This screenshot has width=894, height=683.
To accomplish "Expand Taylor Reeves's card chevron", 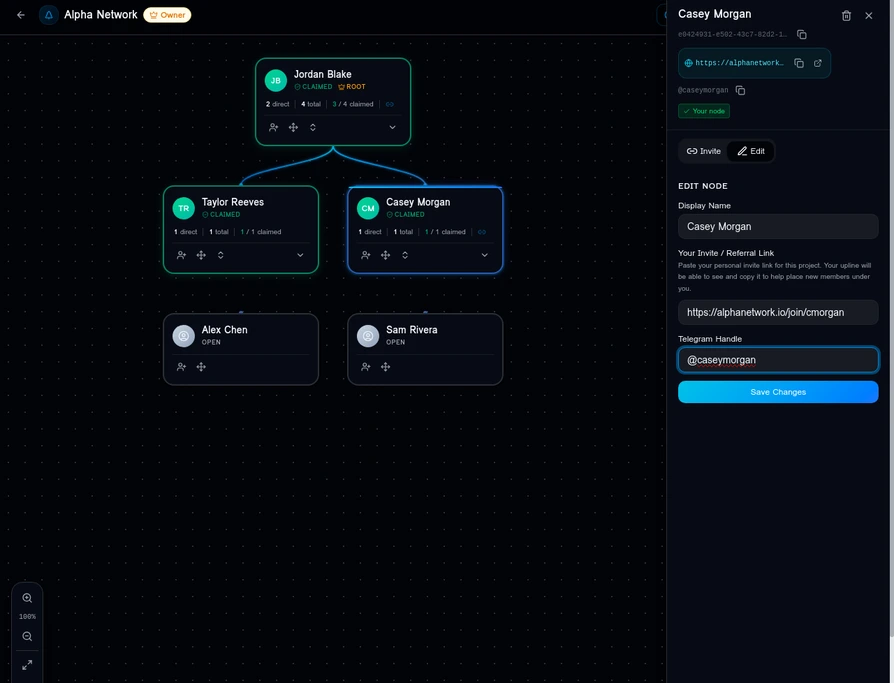I will [x=298, y=254].
